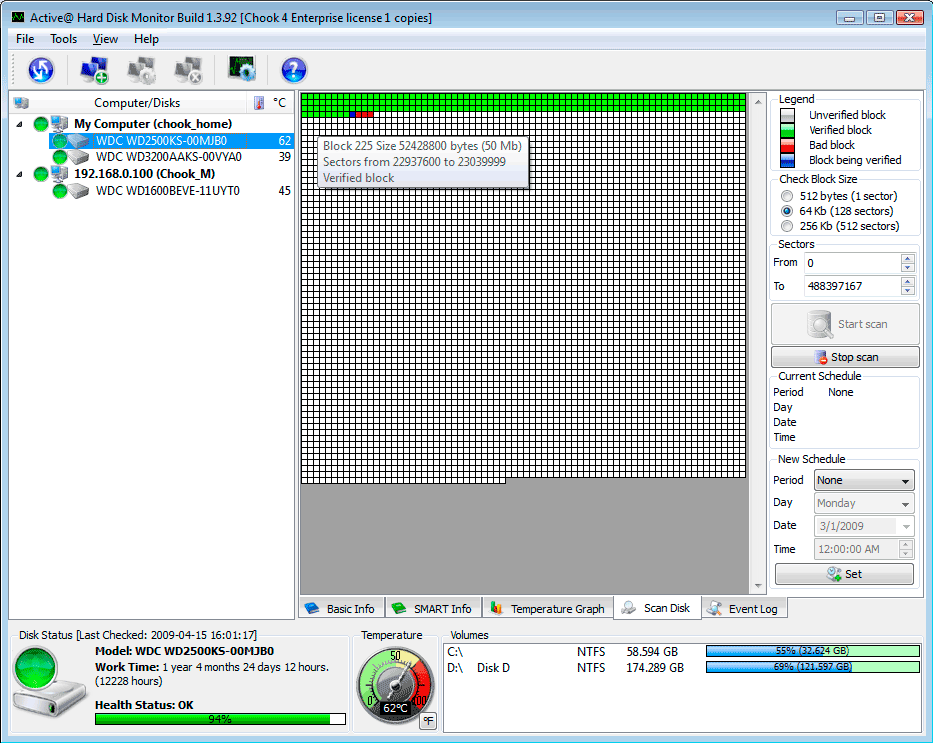Collapse the 192.168.0.100 (Chook_M) node
Image resolution: width=934 pixels, height=744 pixels.
21,174
